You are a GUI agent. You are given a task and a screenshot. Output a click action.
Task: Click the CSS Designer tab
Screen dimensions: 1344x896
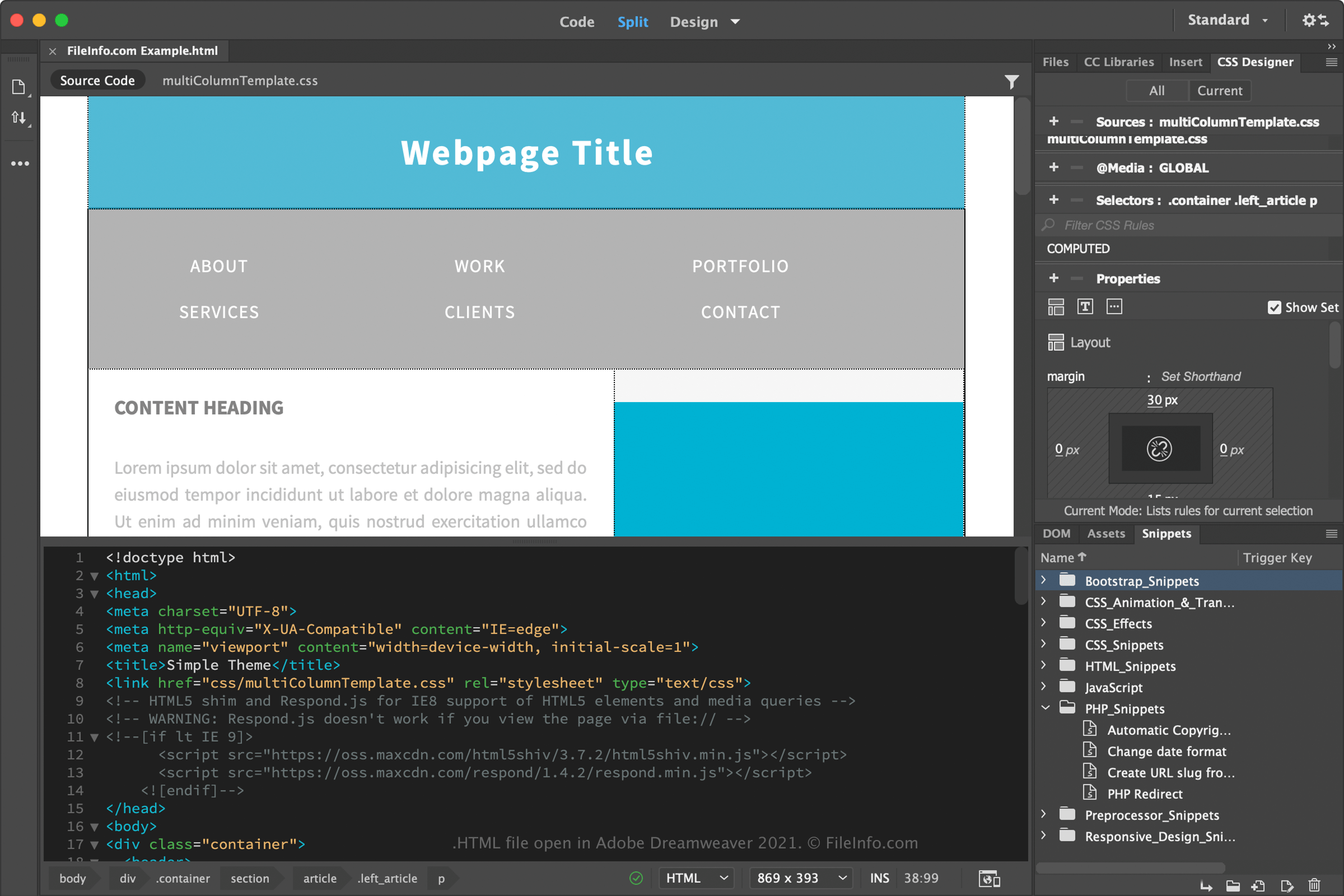1255,61
